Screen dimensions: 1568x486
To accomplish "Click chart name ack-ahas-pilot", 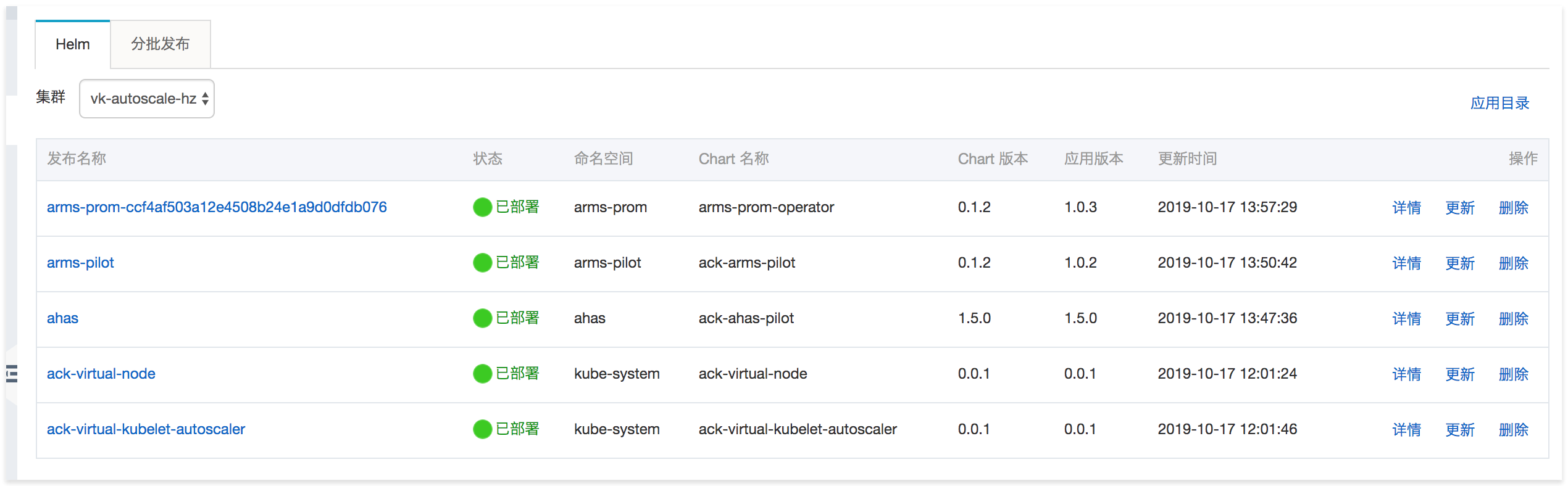I will (x=746, y=318).
